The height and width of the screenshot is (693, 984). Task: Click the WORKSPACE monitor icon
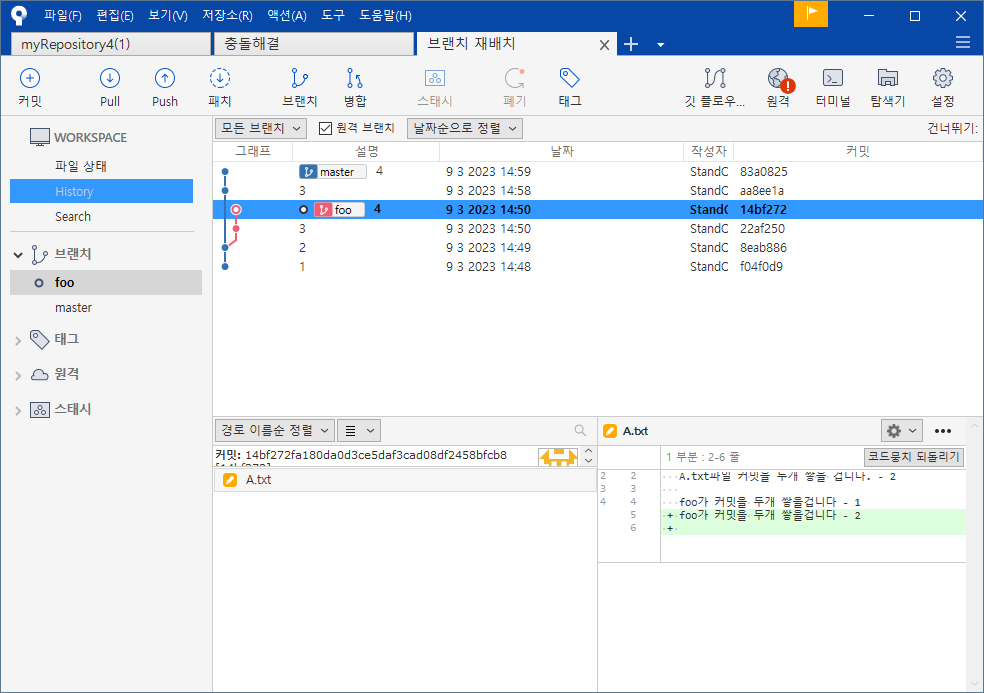[40, 137]
